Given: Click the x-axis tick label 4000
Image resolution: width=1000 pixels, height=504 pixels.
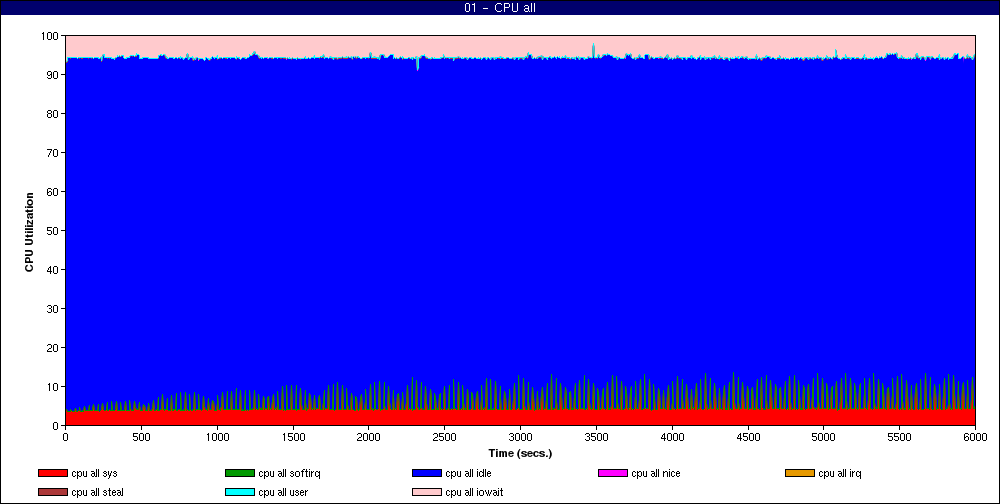Looking at the screenshot, I should click(672, 437).
